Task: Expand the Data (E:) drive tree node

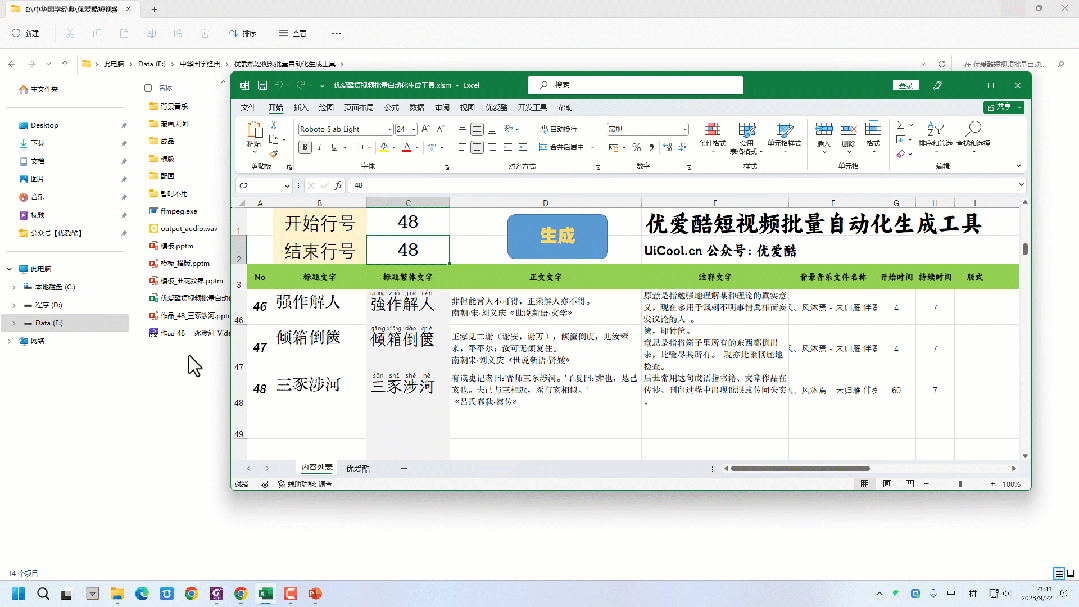Action: 14,323
